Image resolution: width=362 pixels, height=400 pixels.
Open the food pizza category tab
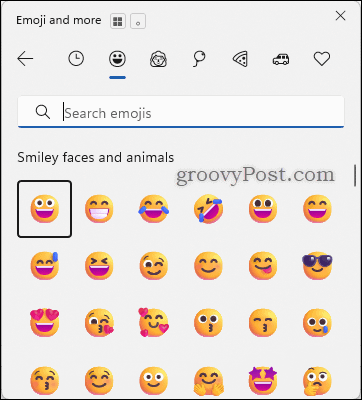click(x=240, y=59)
